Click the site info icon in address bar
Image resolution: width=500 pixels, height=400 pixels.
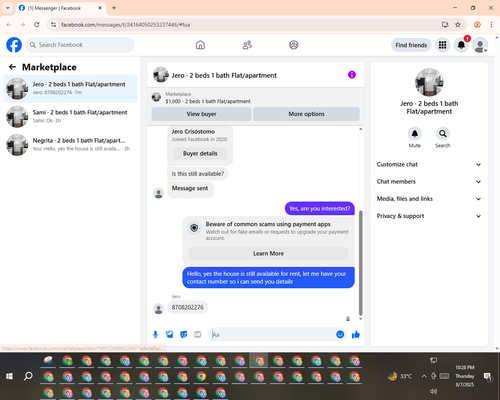pyautogui.click(x=53, y=25)
